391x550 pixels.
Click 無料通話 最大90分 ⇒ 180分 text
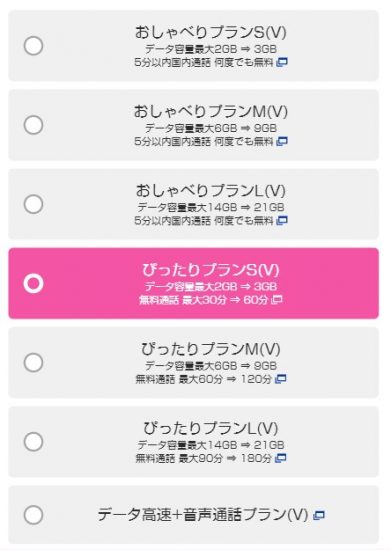click(204, 458)
